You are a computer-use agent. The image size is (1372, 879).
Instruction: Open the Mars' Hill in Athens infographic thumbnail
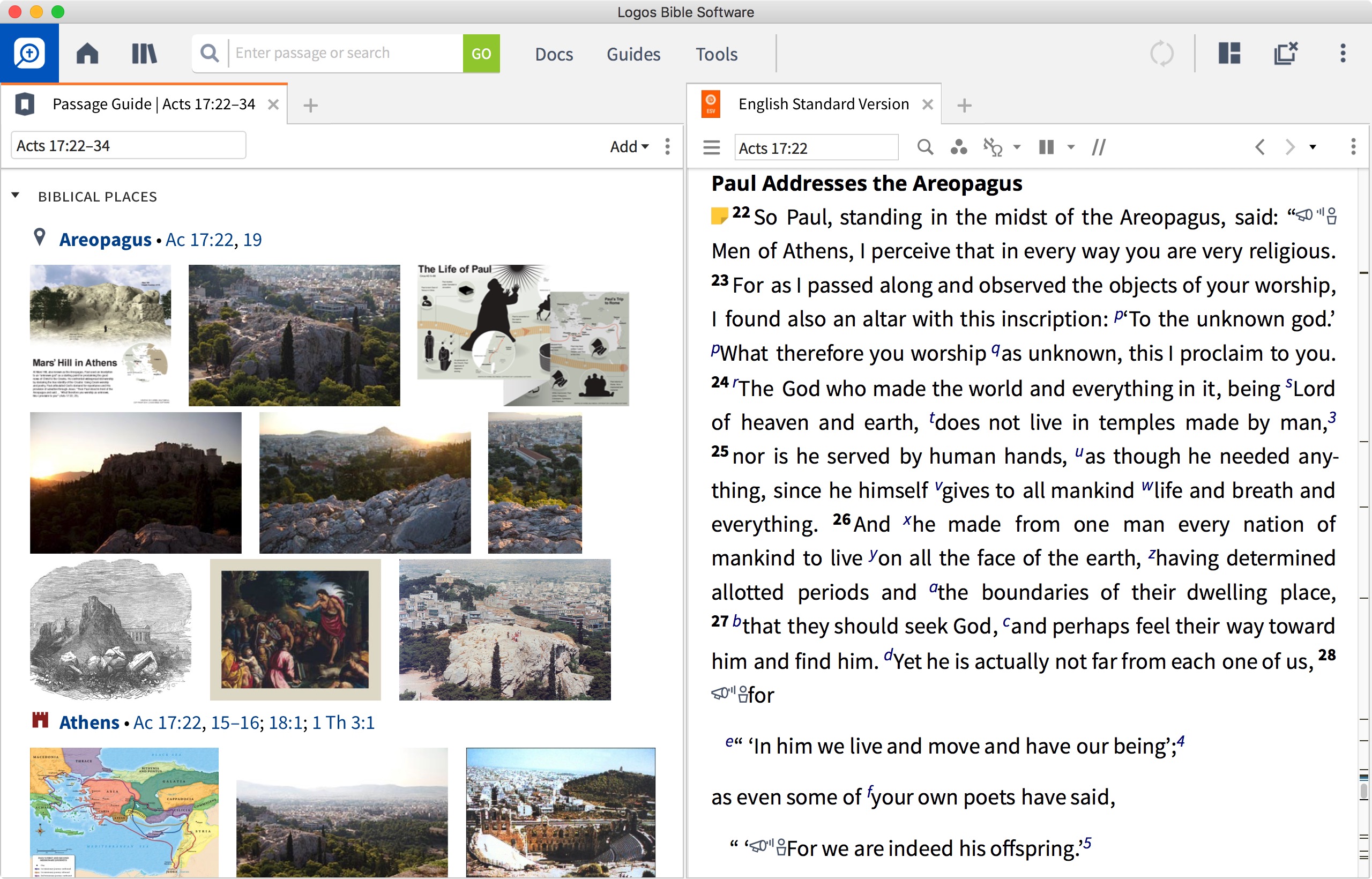[x=100, y=335]
